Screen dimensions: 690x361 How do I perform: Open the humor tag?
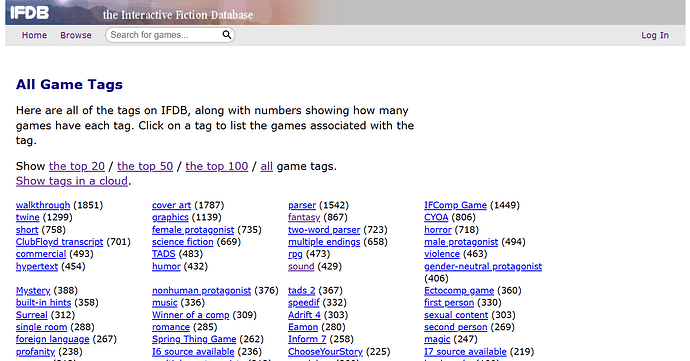(166, 266)
